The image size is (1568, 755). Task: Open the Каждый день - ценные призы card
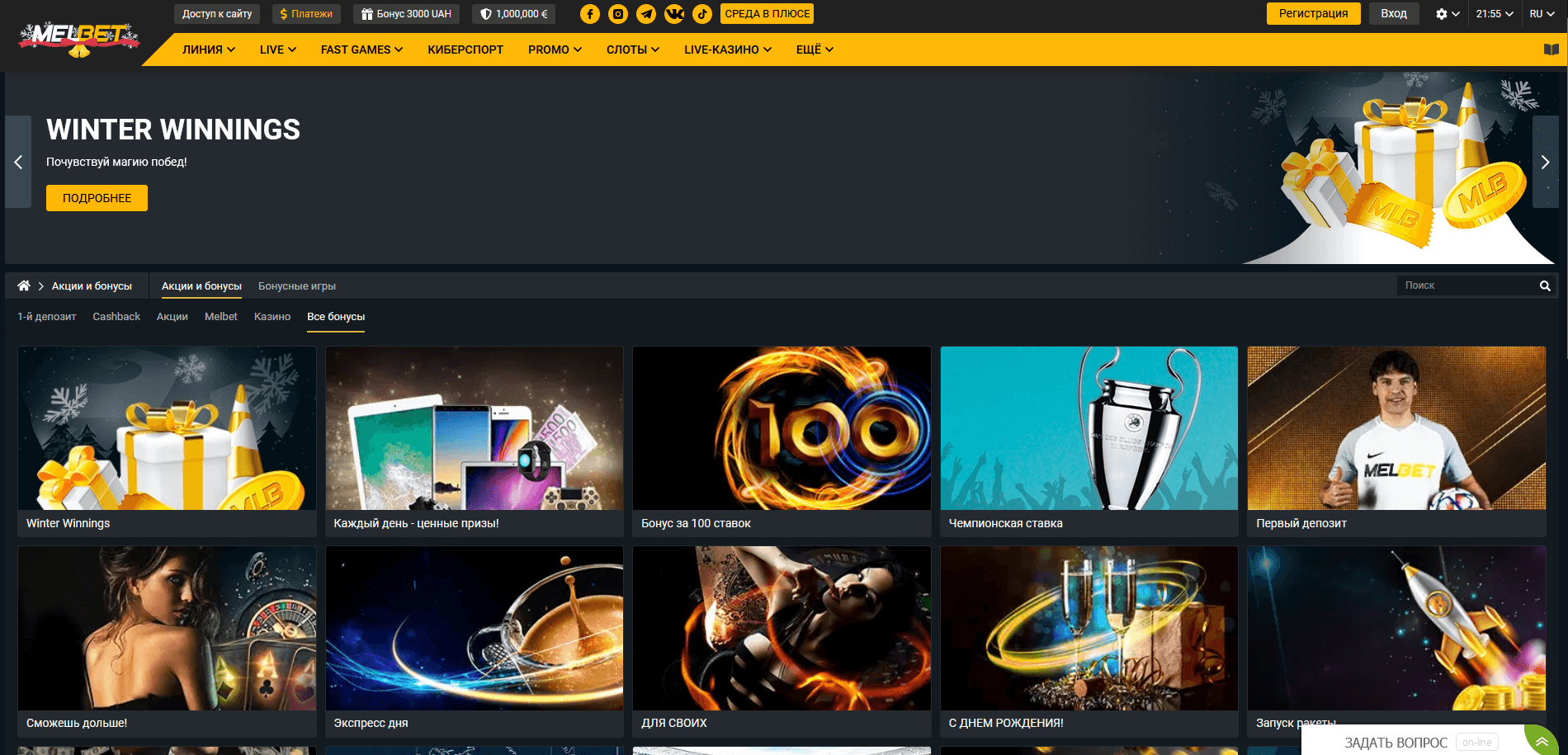coord(475,441)
